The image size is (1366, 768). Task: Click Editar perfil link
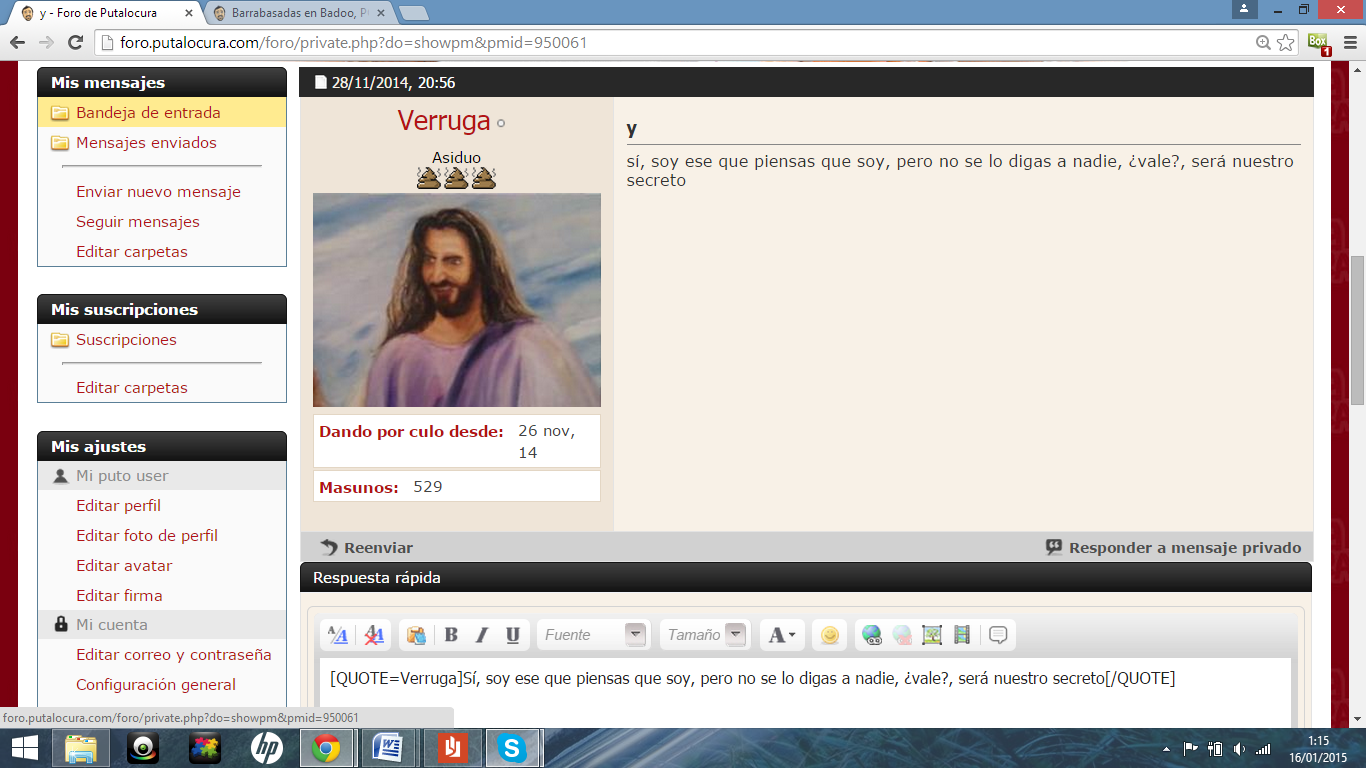(118, 506)
